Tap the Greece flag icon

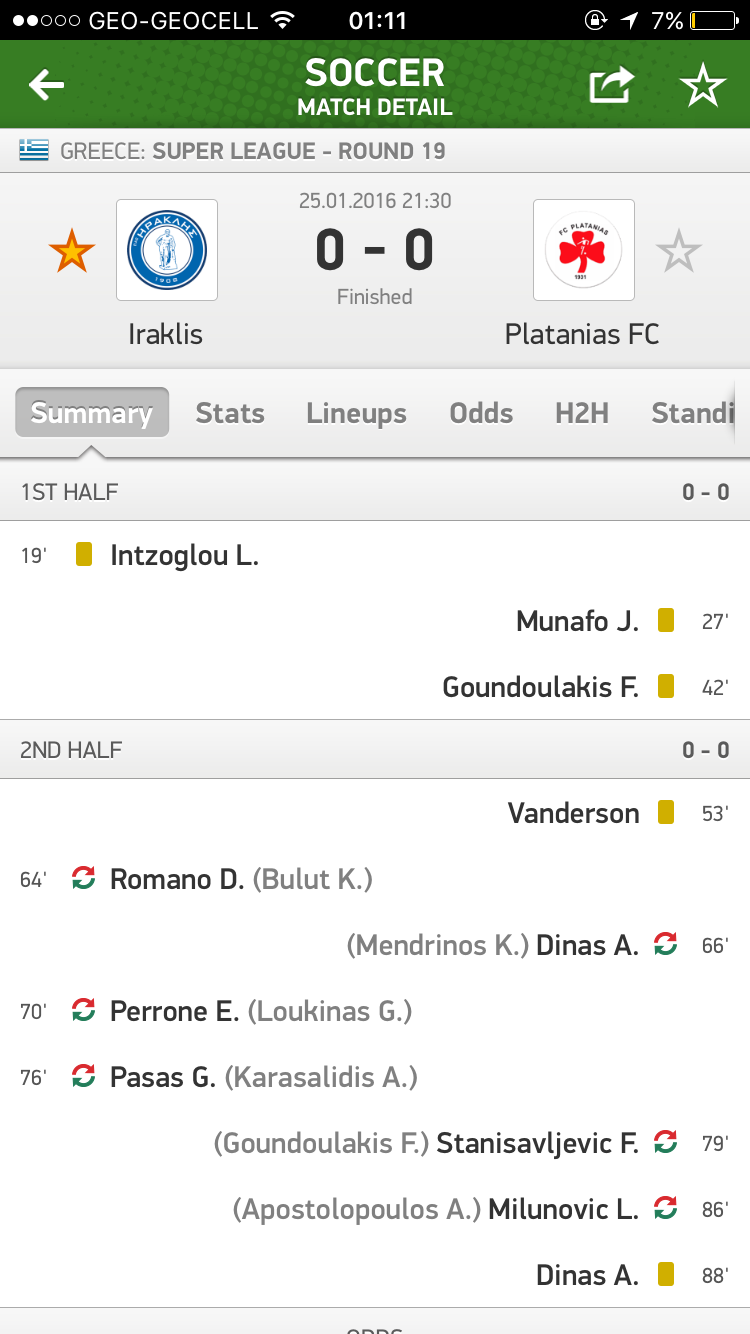[x=34, y=151]
